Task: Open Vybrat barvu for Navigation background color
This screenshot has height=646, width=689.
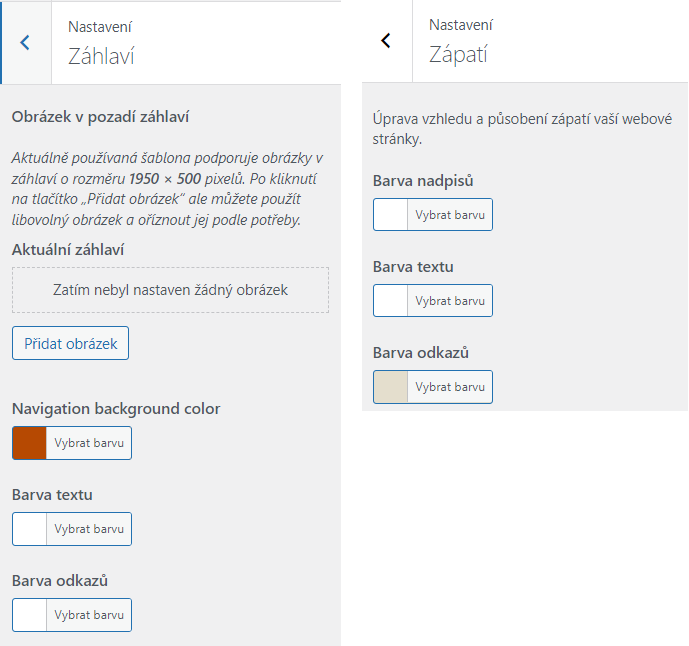Action: coord(89,443)
